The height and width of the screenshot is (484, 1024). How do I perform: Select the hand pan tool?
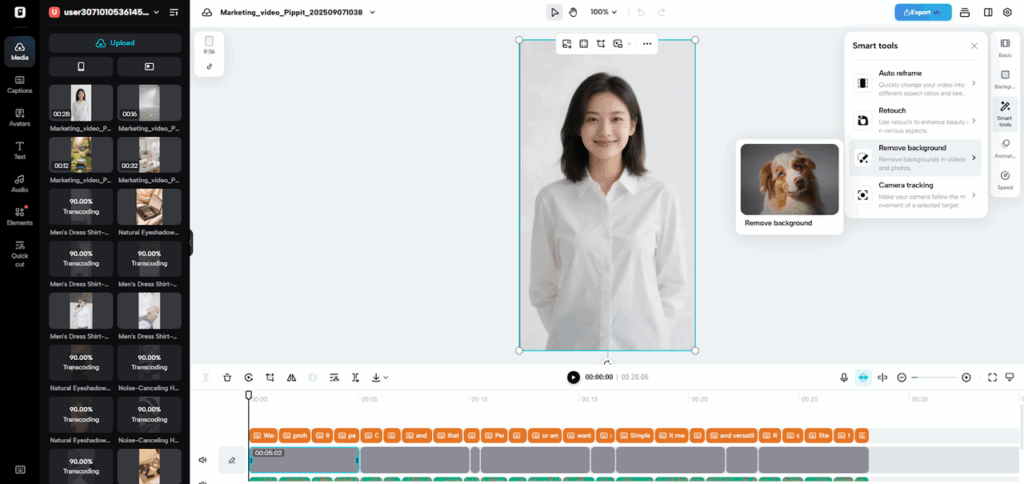pyautogui.click(x=573, y=12)
